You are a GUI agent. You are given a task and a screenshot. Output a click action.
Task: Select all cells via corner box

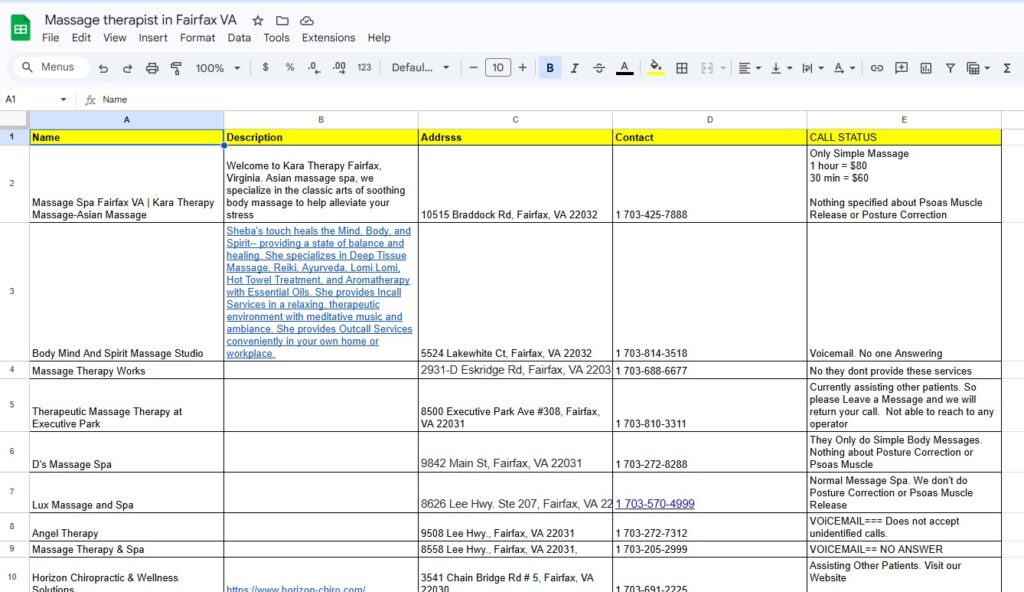pyautogui.click(x=14, y=120)
